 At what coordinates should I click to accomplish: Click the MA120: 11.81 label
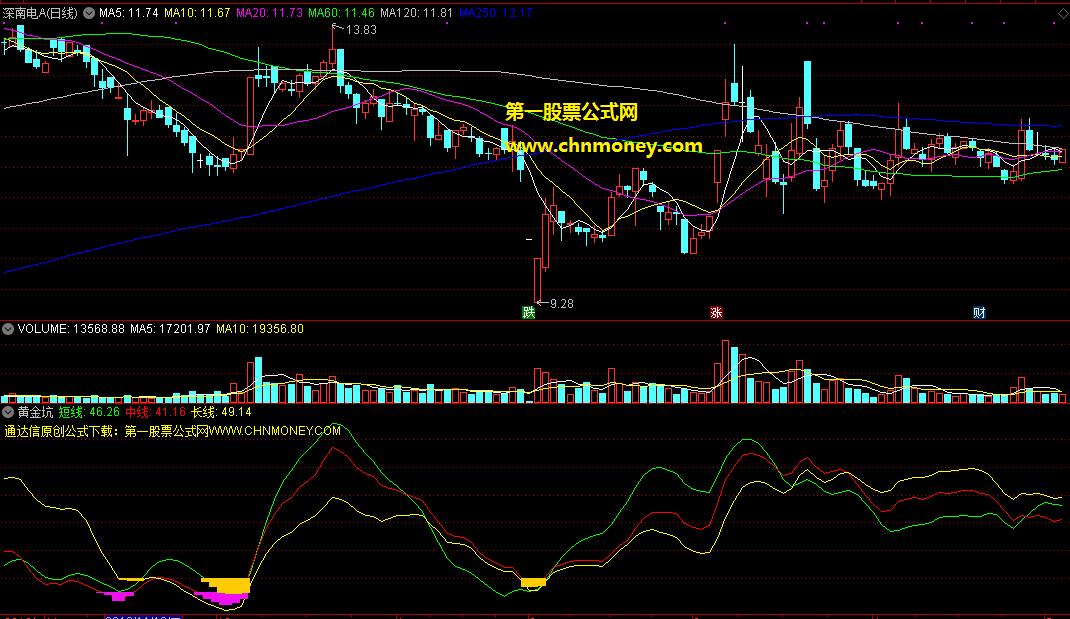416,13
